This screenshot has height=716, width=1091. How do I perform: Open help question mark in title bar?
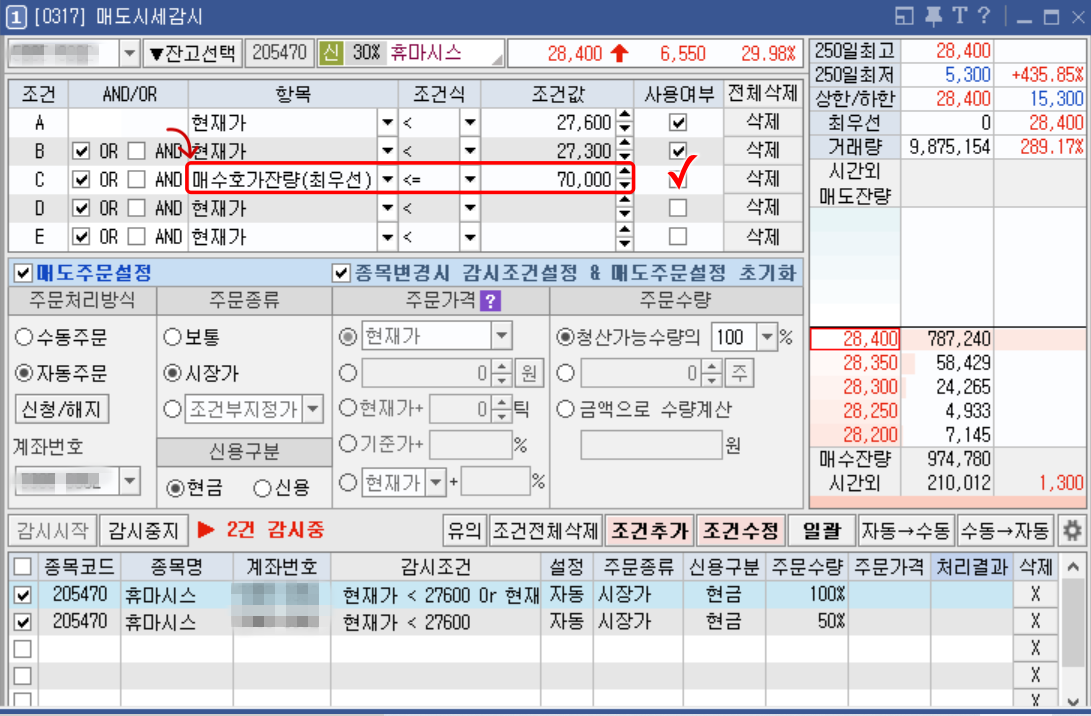(x=984, y=15)
